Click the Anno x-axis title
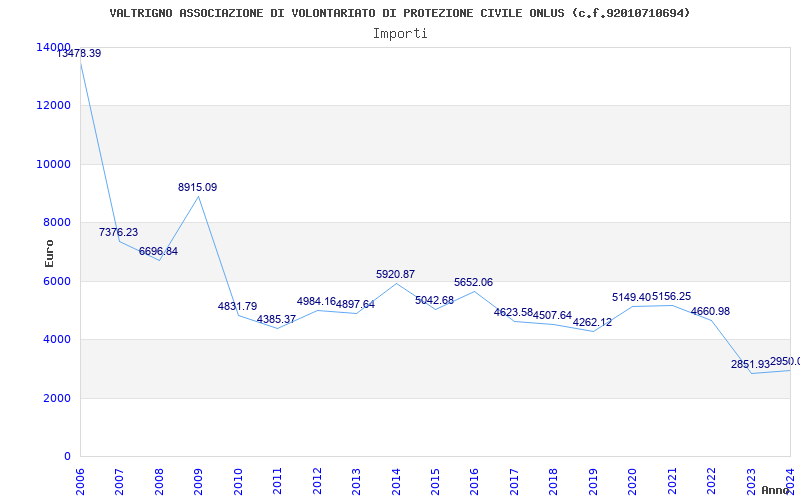This screenshot has width=800, height=500. (x=774, y=490)
